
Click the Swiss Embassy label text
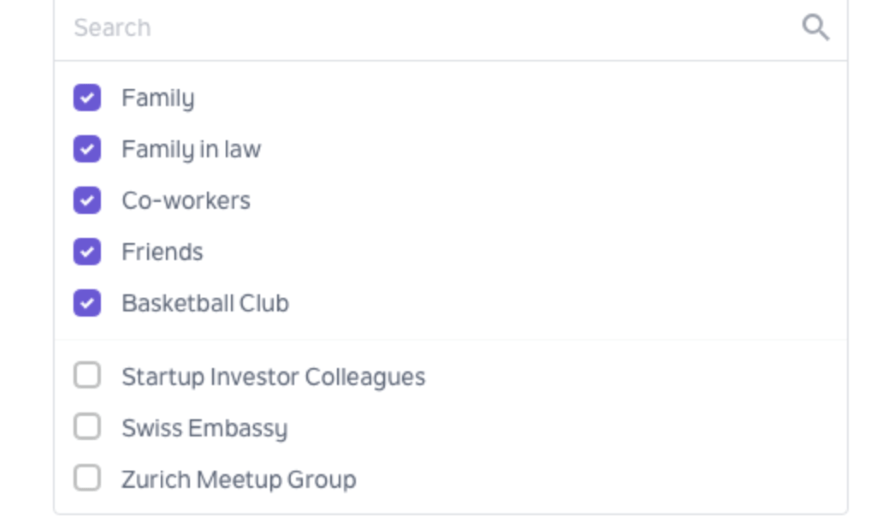(x=204, y=428)
